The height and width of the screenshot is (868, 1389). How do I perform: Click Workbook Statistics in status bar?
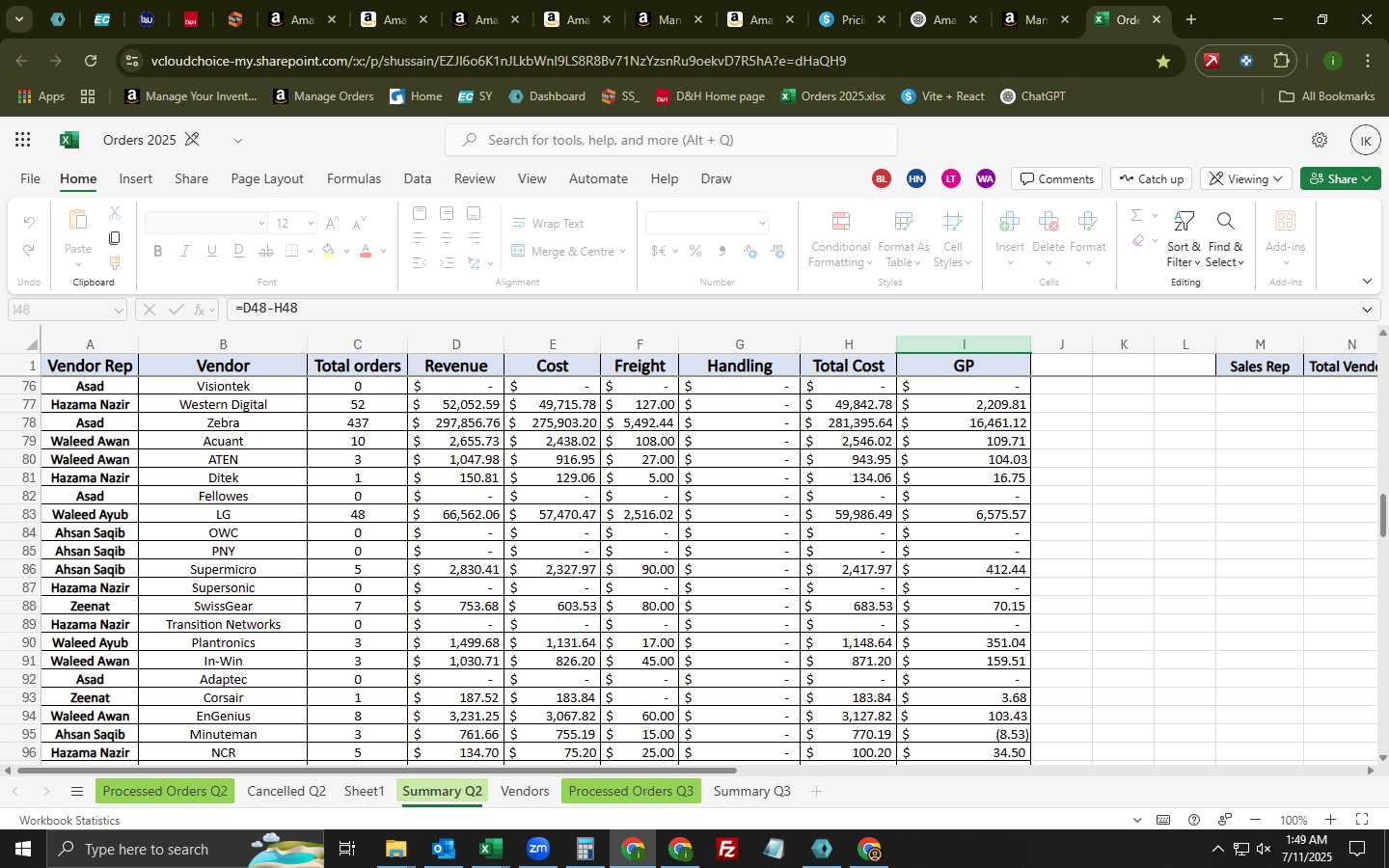(69, 821)
